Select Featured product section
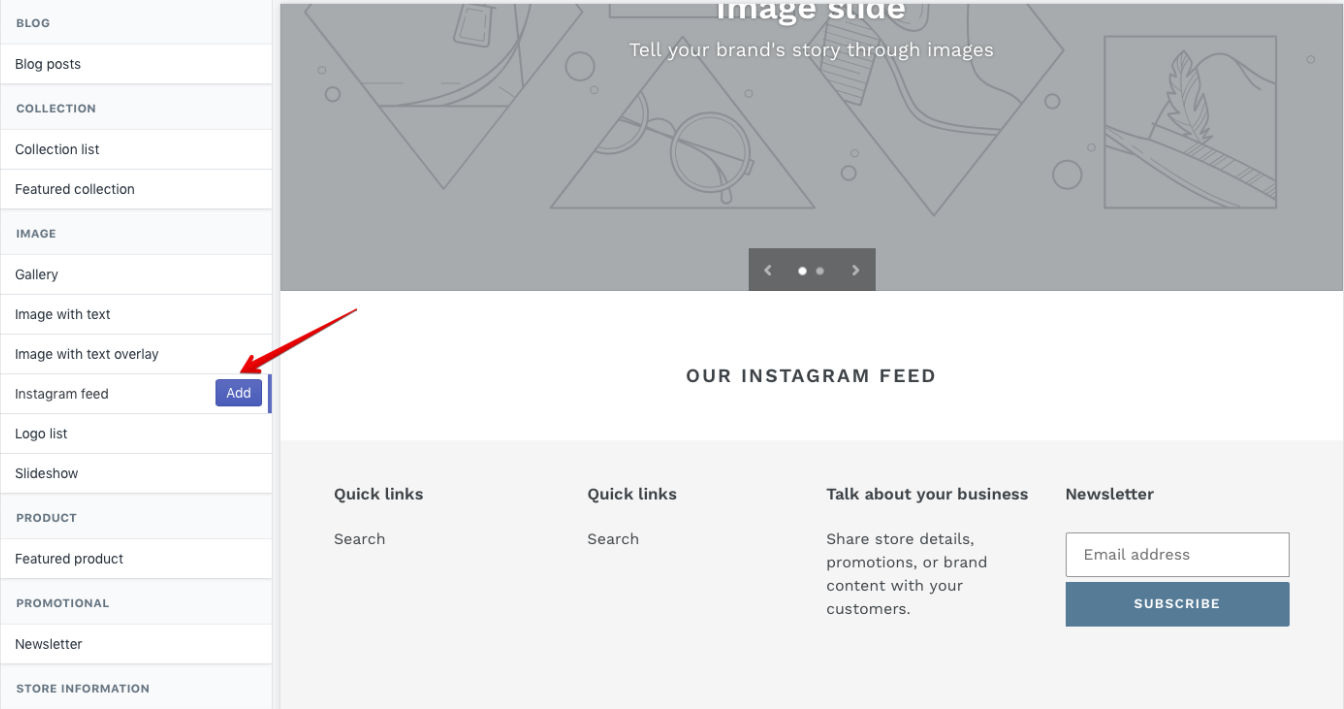Viewport: 1344px width, 709px height. (x=136, y=559)
